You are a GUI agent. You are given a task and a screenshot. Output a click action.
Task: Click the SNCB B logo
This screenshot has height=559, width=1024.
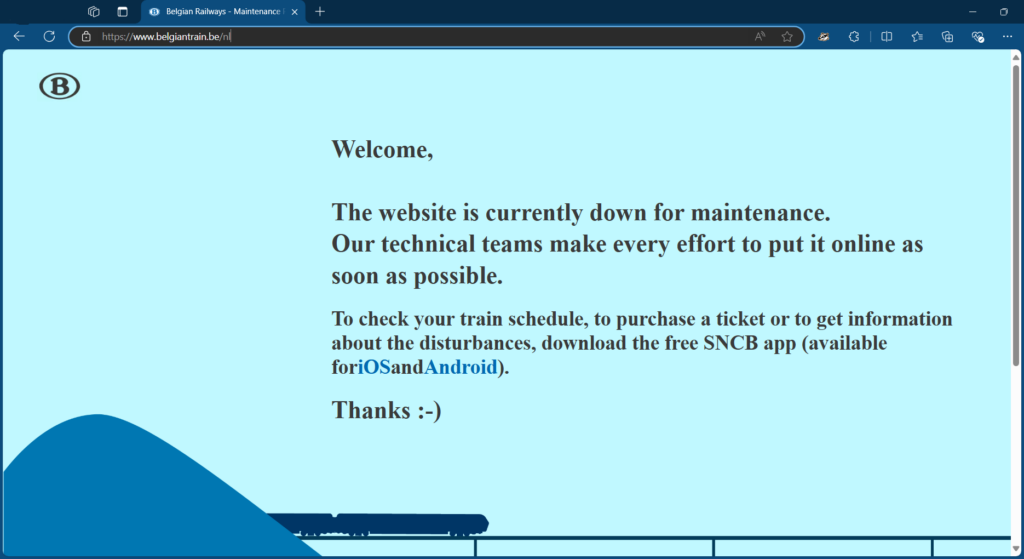pyautogui.click(x=59, y=86)
